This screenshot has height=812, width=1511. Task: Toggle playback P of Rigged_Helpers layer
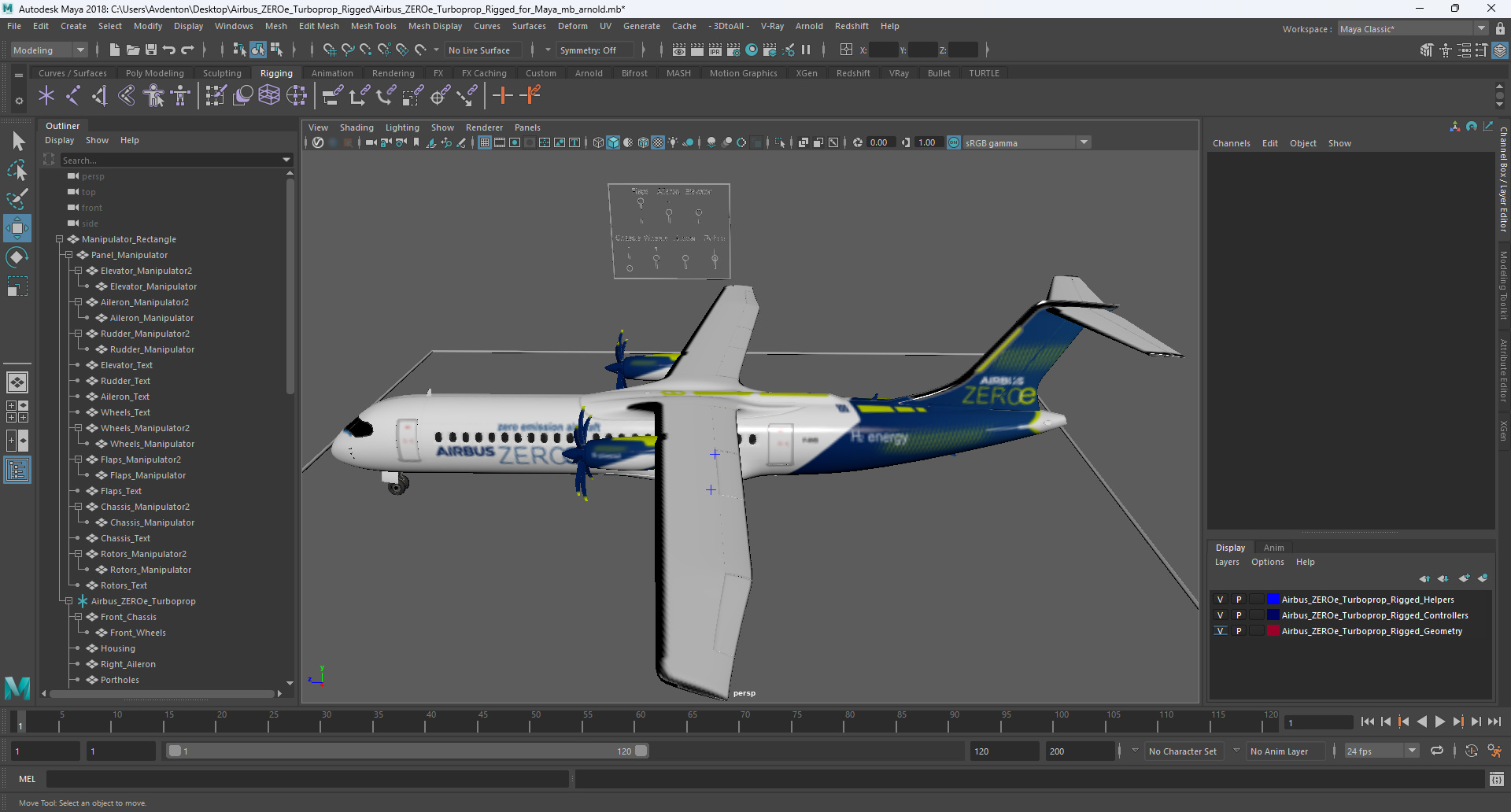(1239, 600)
